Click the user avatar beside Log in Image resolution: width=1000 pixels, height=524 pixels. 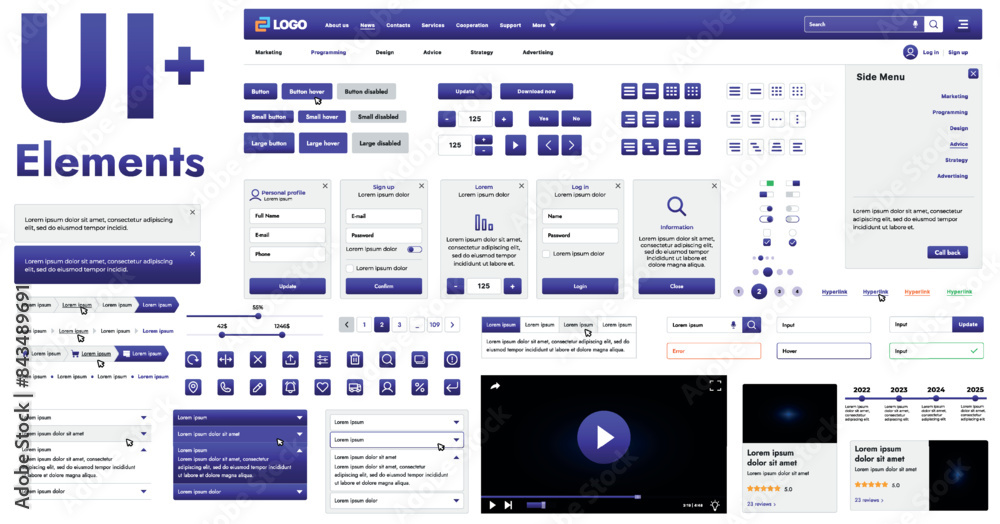point(910,52)
